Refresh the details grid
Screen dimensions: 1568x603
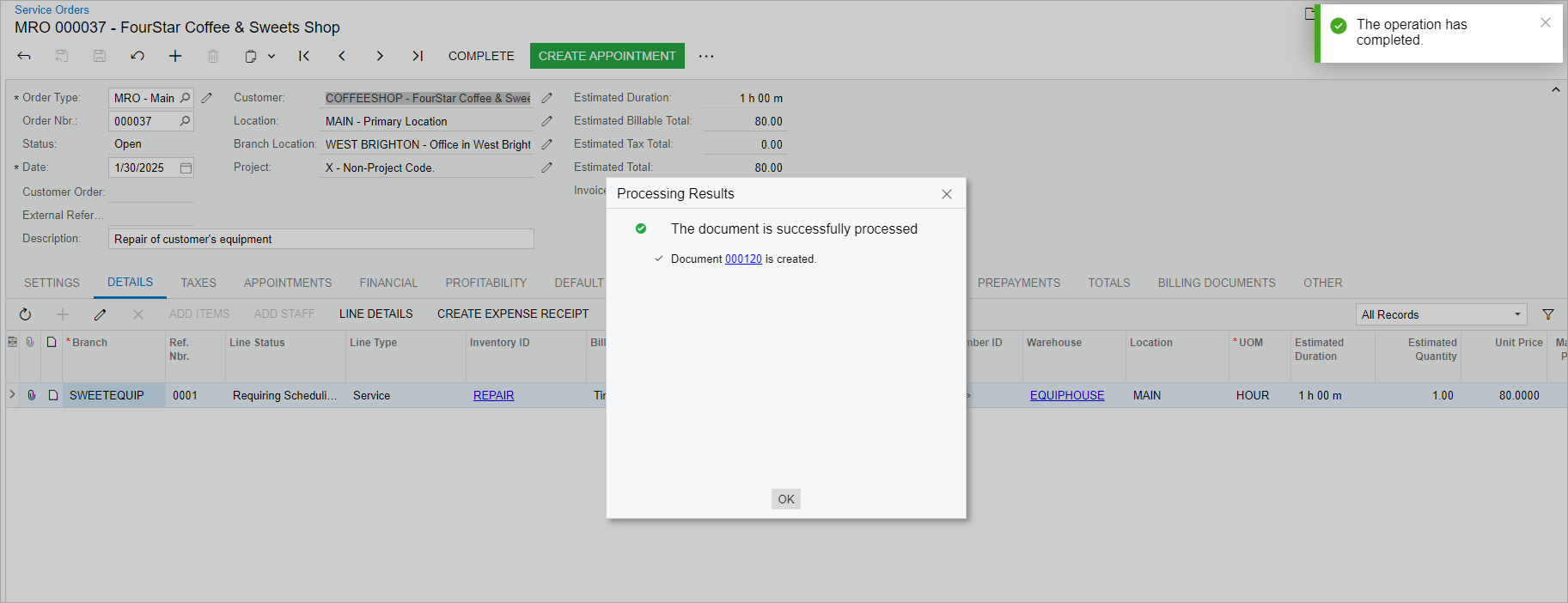(25, 314)
